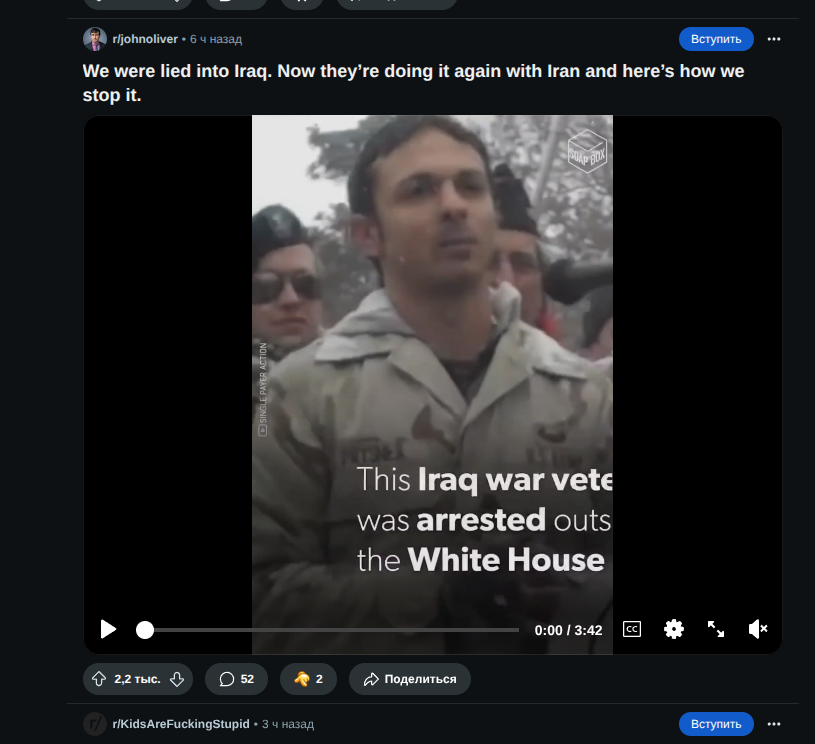
Task: Join r/johnoliver with Вступить button
Action: (716, 39)
